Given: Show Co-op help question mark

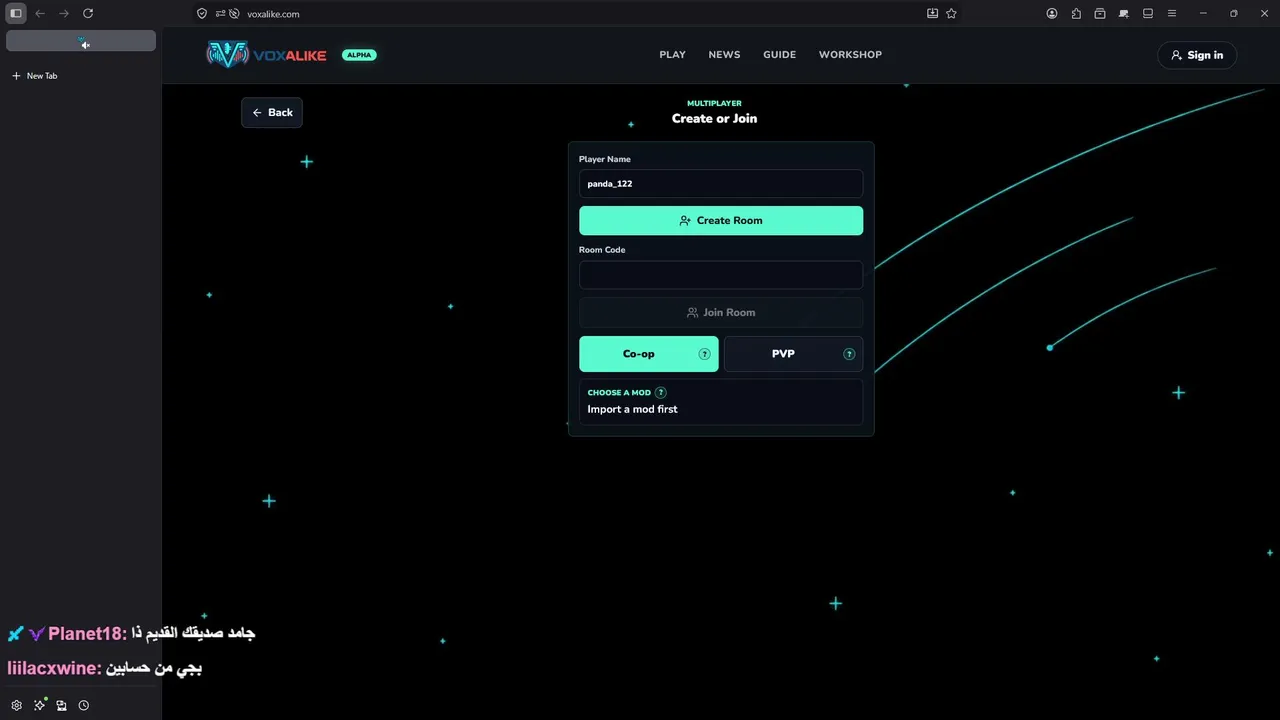Looking at the screenshot, I should point(704,354).
